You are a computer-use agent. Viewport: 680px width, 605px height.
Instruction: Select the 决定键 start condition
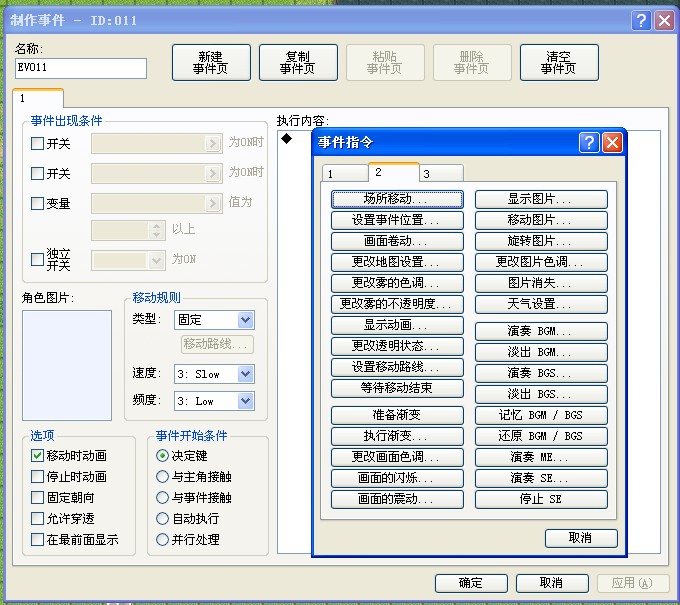pyautogui.click(x=162, y=455)
